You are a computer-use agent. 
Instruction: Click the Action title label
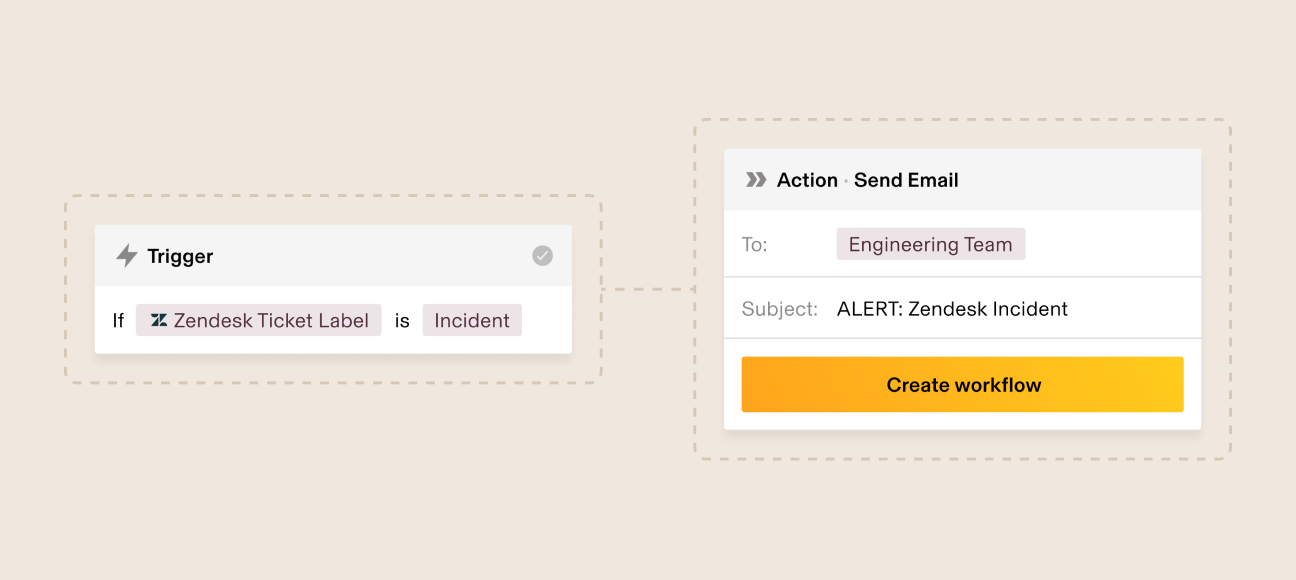[x=807, y=180]
